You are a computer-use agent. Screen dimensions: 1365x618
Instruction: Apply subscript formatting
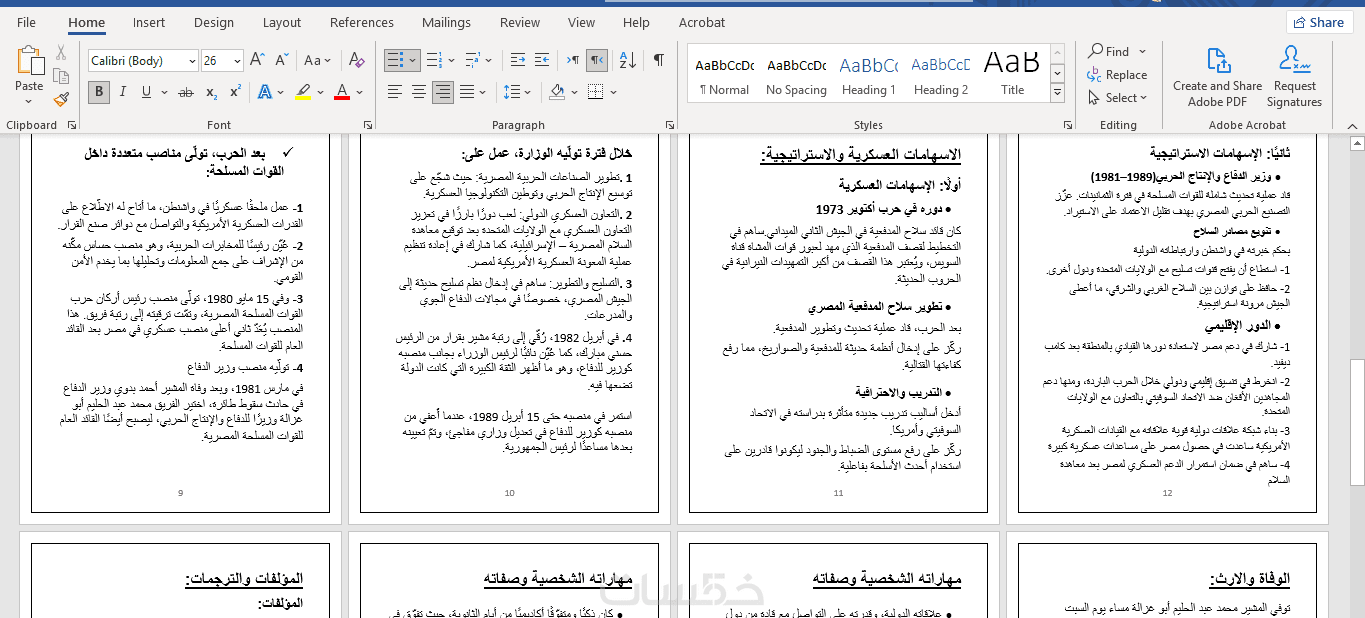(211, 92)
